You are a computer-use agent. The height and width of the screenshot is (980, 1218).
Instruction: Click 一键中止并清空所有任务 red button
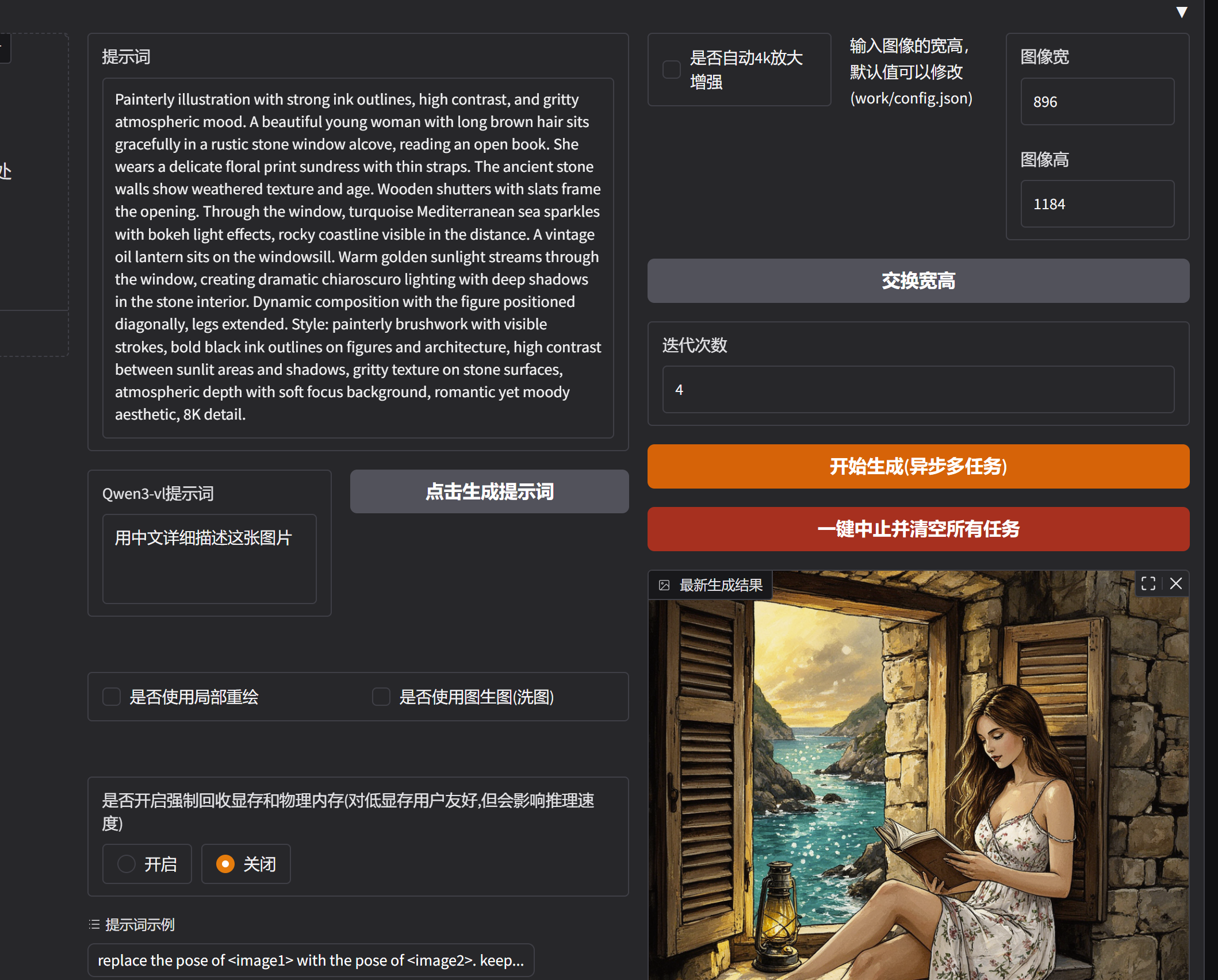click(918, 529)
